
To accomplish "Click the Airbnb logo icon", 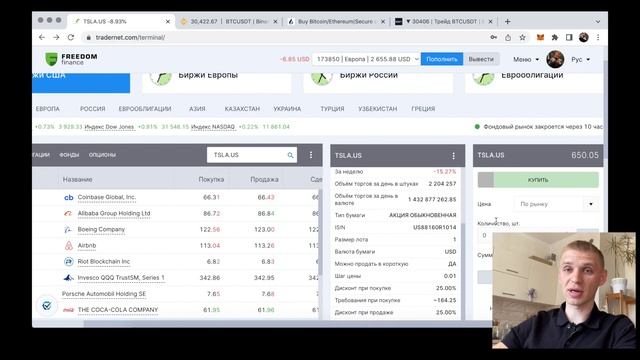I will (69, 245).
